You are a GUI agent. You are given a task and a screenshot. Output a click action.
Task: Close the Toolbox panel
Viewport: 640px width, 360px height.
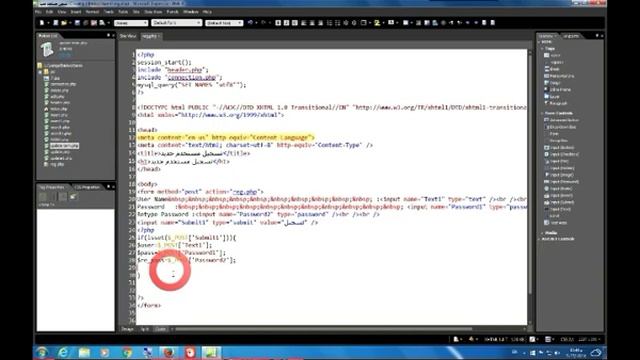[602, 36]
